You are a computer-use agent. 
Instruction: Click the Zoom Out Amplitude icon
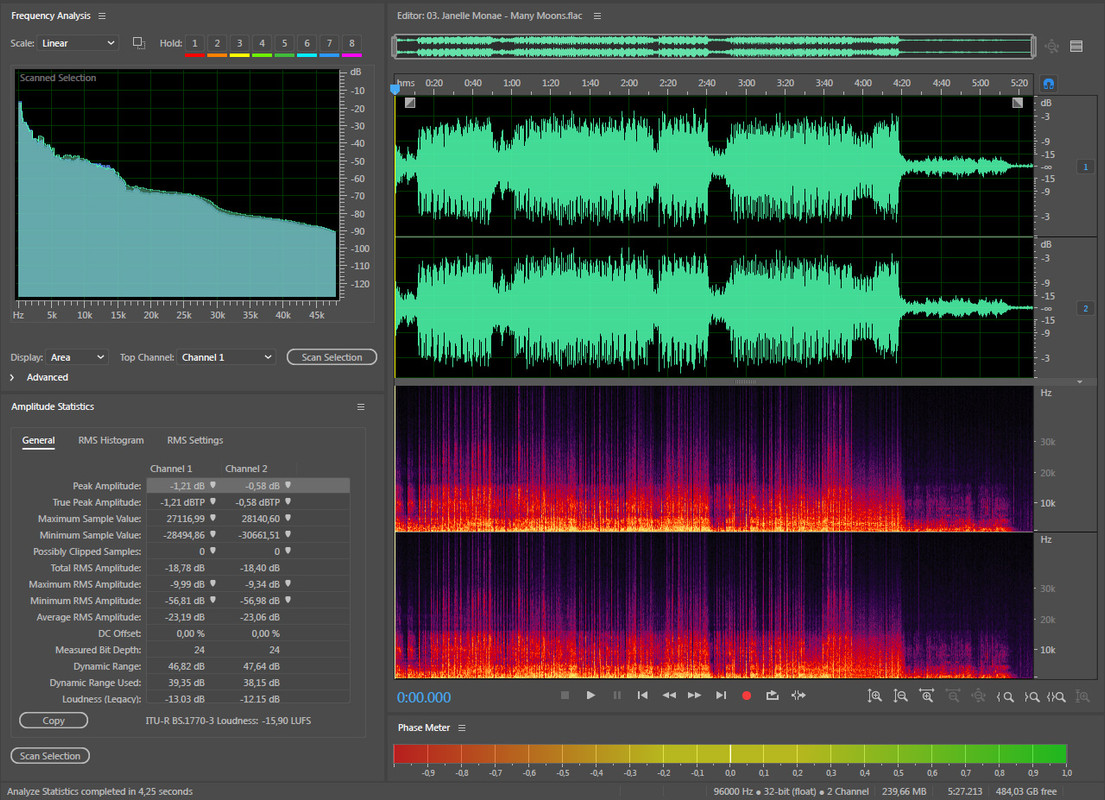coord(901,696)
